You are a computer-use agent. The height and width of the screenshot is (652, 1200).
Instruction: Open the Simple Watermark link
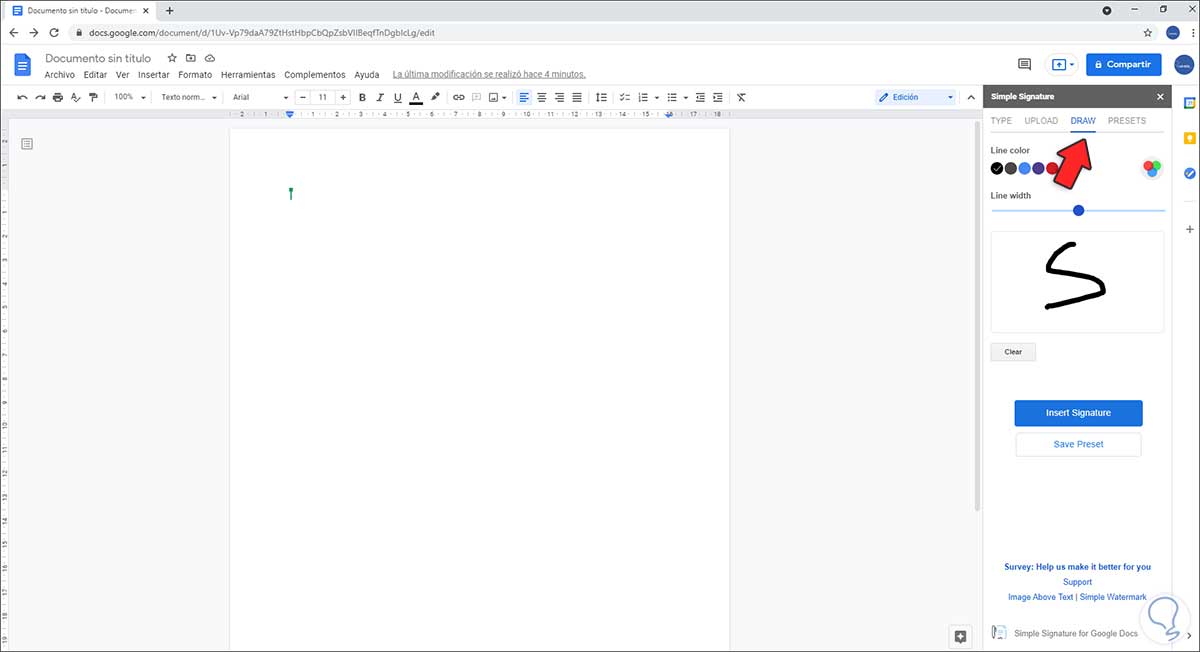[1112, 597]
